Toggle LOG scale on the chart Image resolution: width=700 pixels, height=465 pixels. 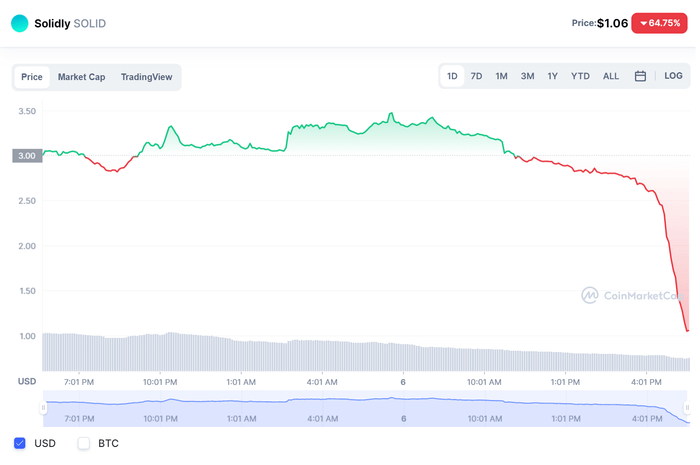673,76
